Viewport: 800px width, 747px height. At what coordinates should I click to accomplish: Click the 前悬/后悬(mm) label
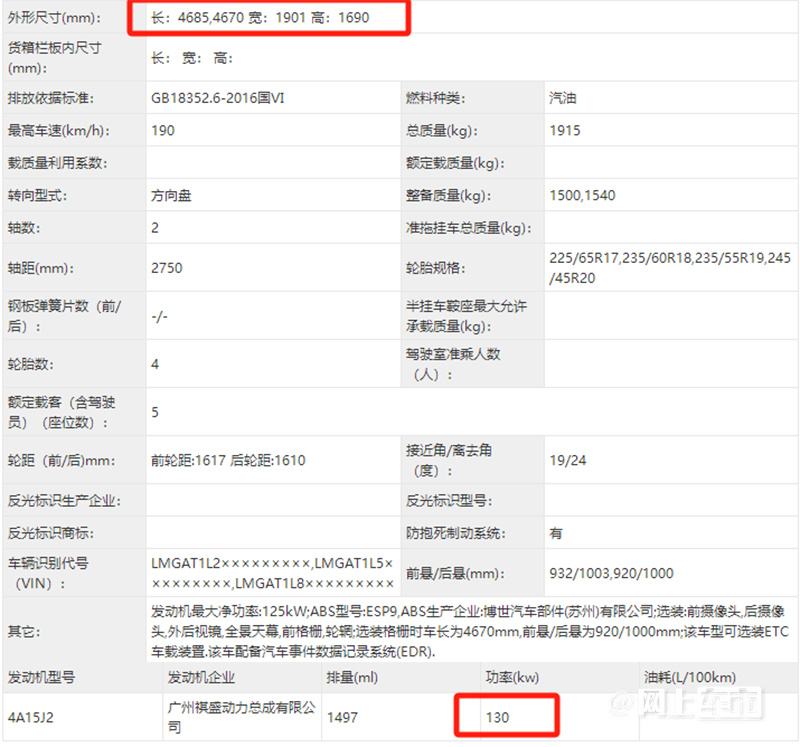coord(455,573)
